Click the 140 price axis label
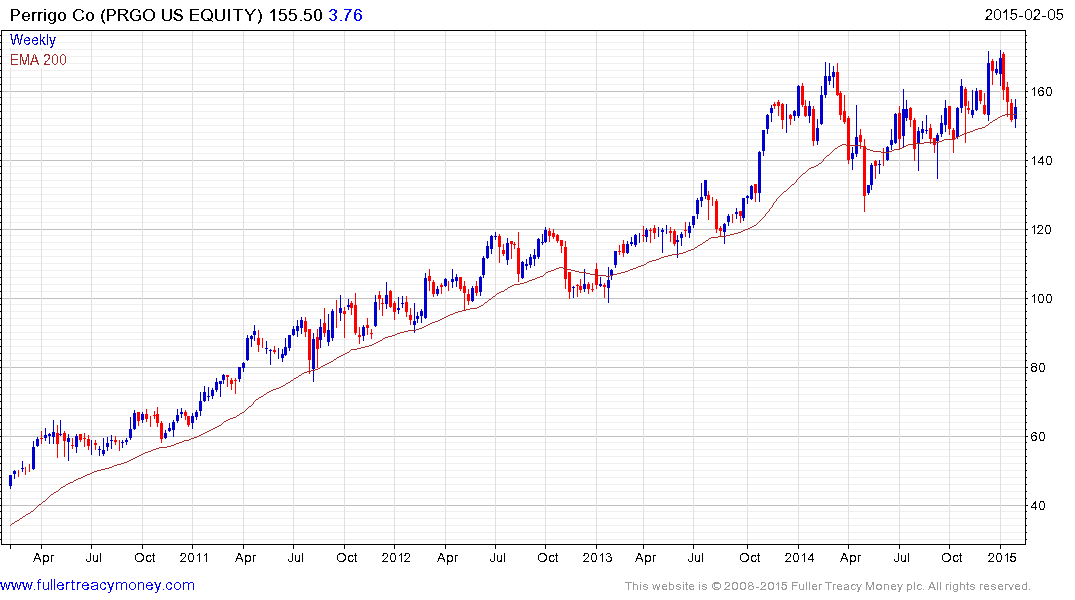Screen dimensions: 1075x600 pos(1042,160)
